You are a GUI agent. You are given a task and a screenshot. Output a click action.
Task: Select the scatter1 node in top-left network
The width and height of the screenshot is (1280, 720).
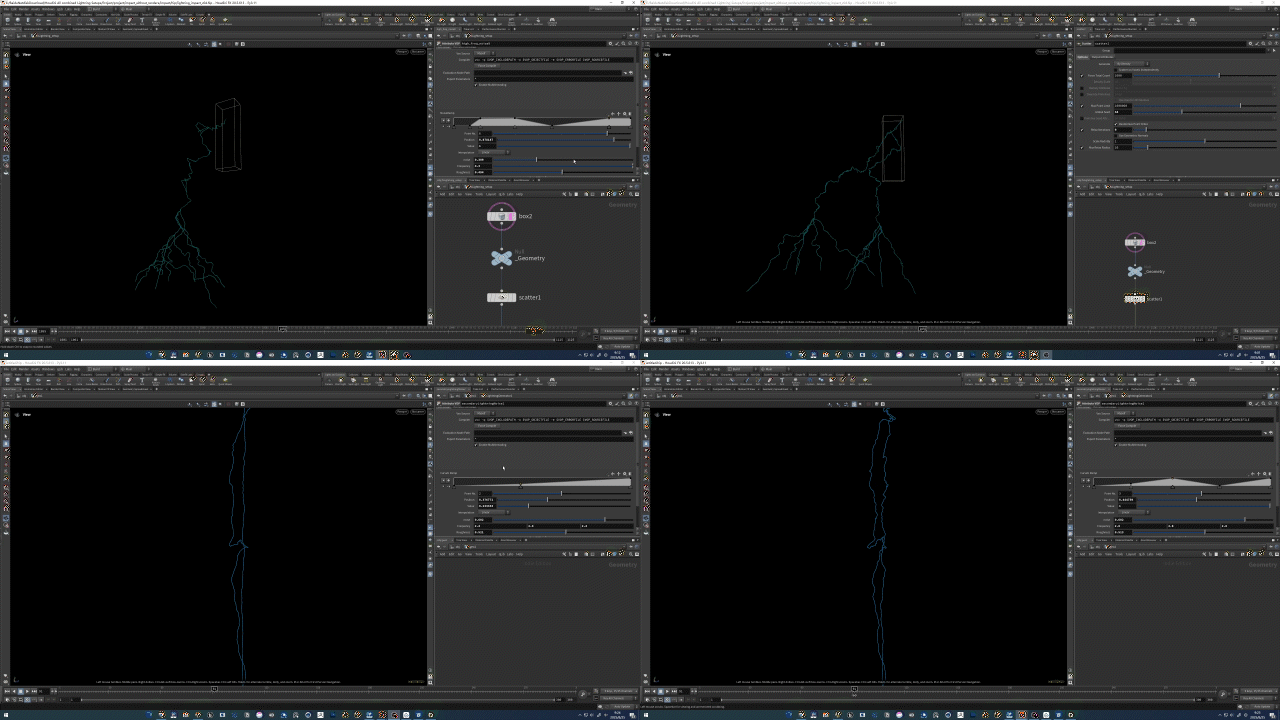click(x=502, y=297)
